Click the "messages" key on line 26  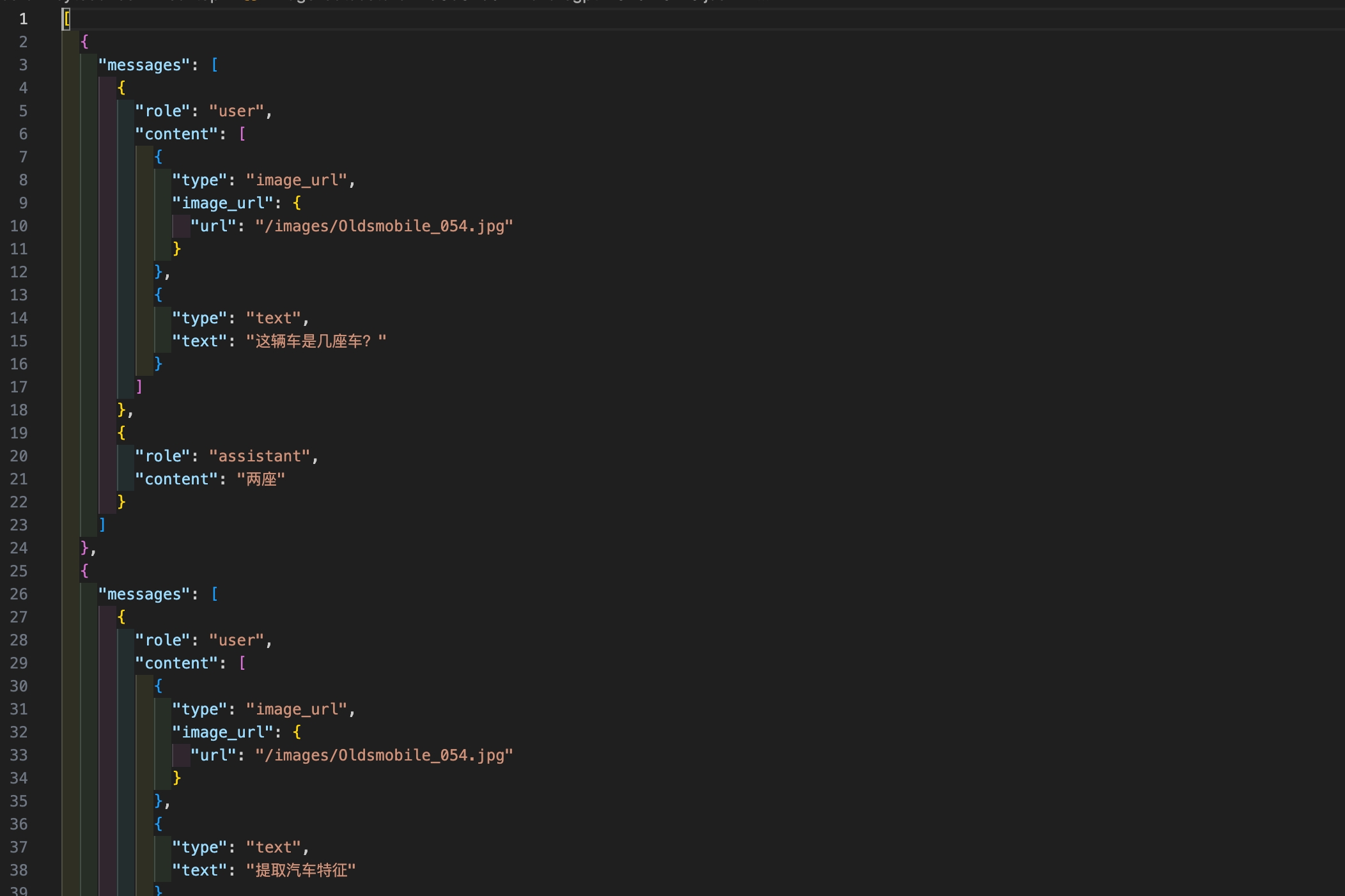[x=144, y=594]
